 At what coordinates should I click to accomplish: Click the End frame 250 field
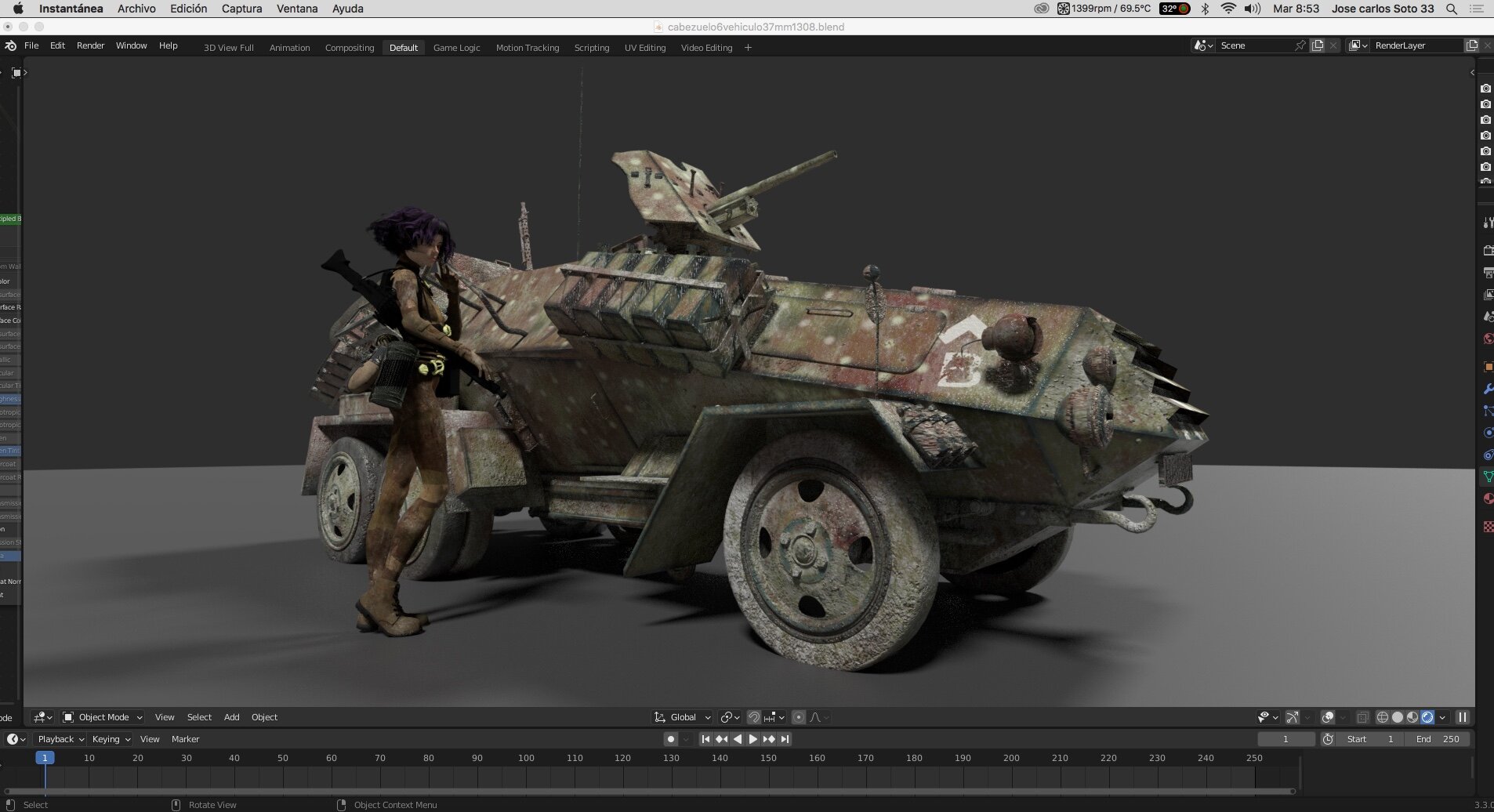(x=1438, y=739)
